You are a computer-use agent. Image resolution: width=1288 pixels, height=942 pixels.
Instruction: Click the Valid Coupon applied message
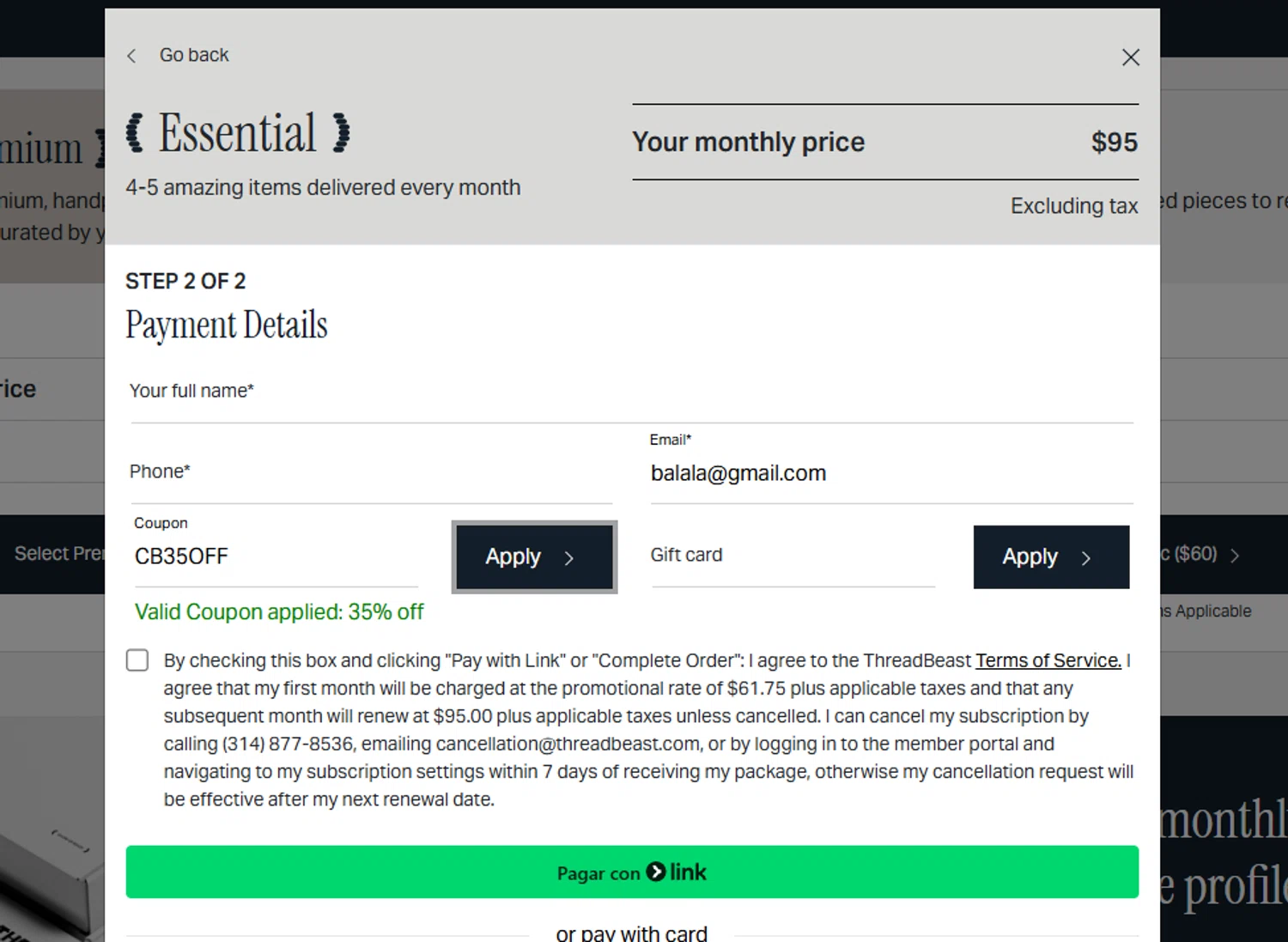(x=279, y=612)
